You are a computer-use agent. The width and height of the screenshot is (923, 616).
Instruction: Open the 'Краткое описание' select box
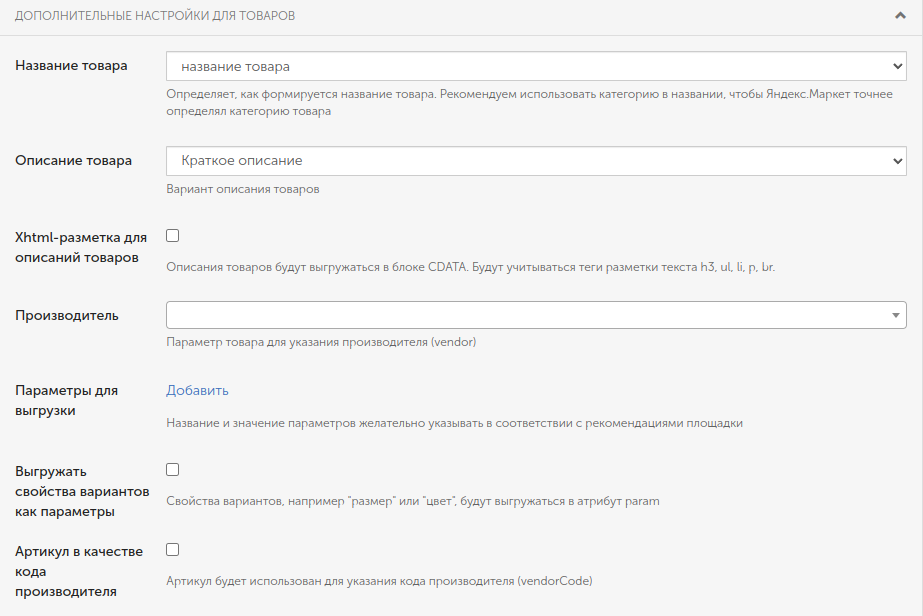tap(536, 161)
